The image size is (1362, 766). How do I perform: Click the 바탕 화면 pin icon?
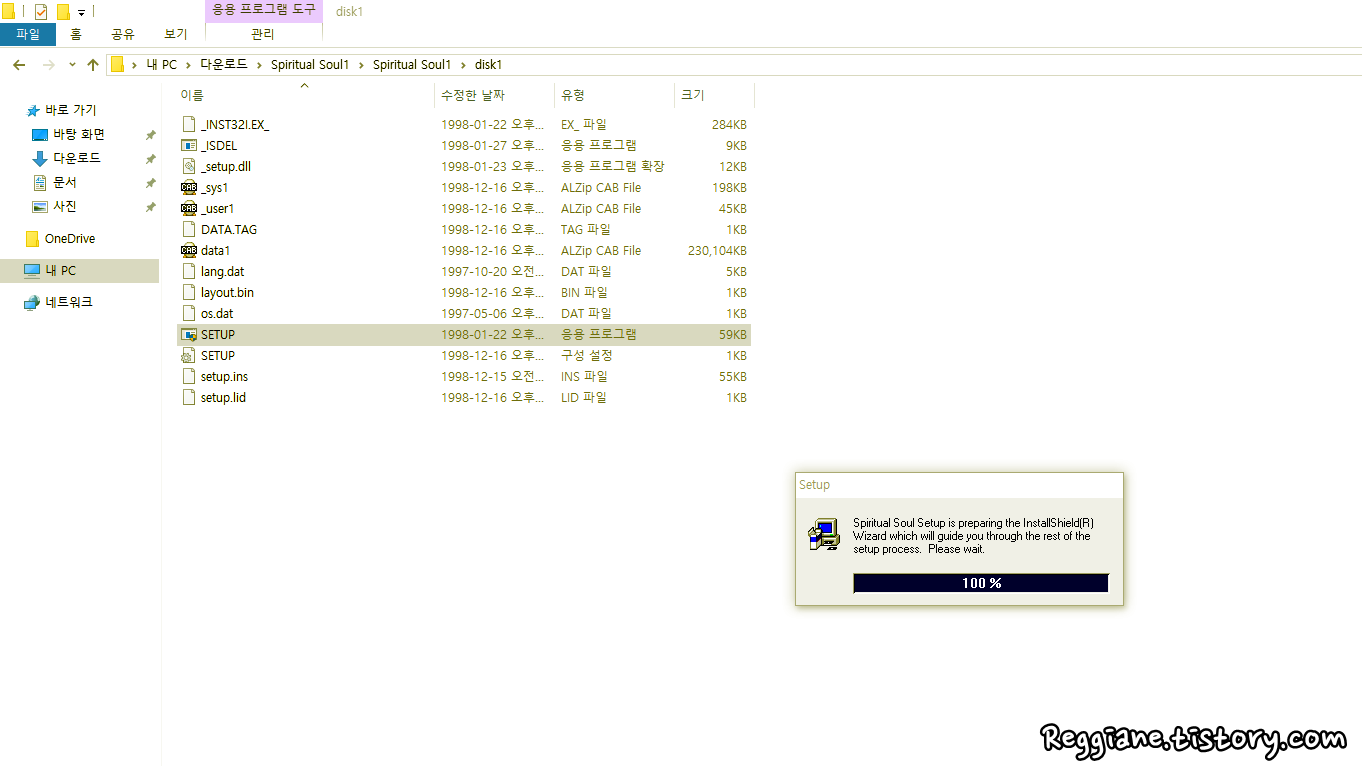click(150, 135)
